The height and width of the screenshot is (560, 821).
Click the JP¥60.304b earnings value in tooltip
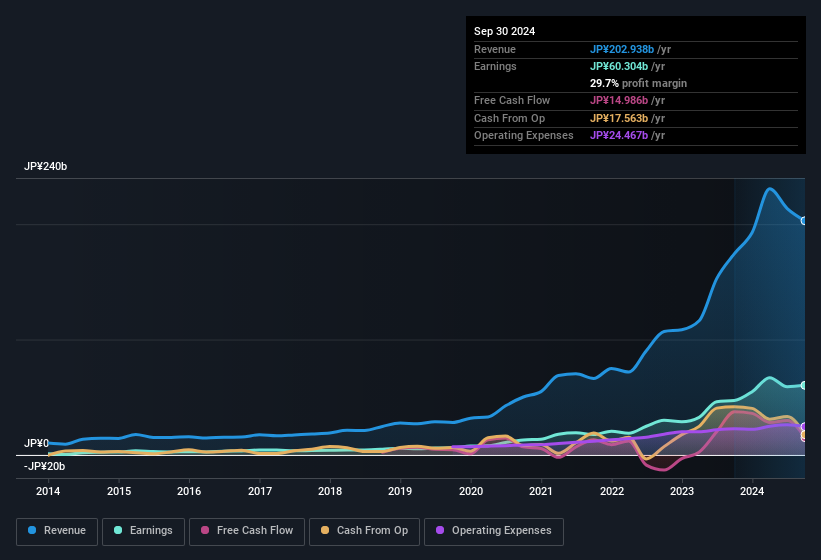620,66
